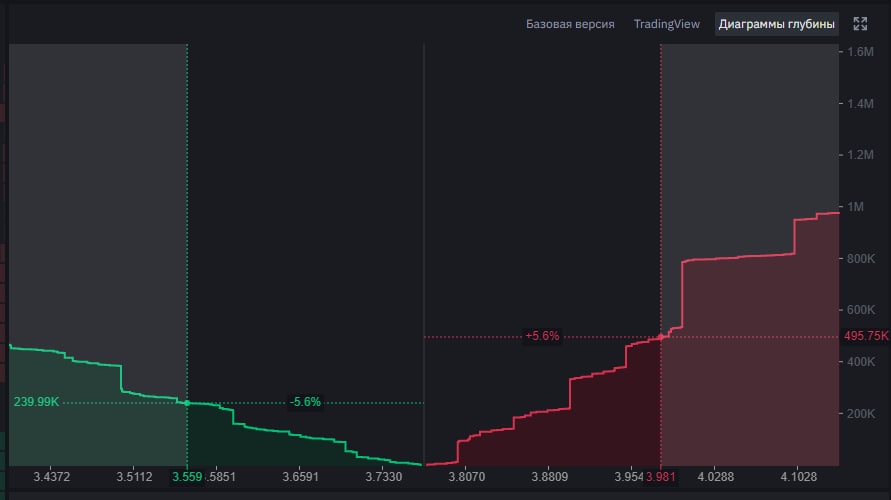This screenshot has width=891, height=500.
Task: Switch to the Базовая версия tab
Action: click(570, 24)
